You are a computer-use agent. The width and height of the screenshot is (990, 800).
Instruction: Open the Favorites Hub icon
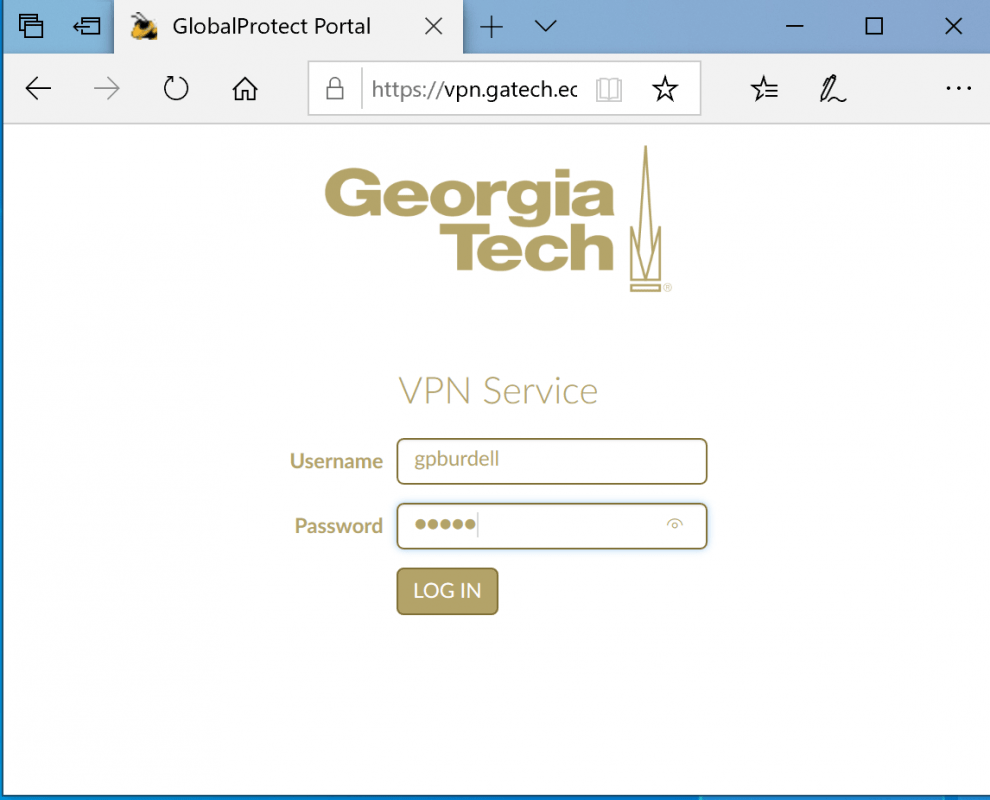(764, 89)
